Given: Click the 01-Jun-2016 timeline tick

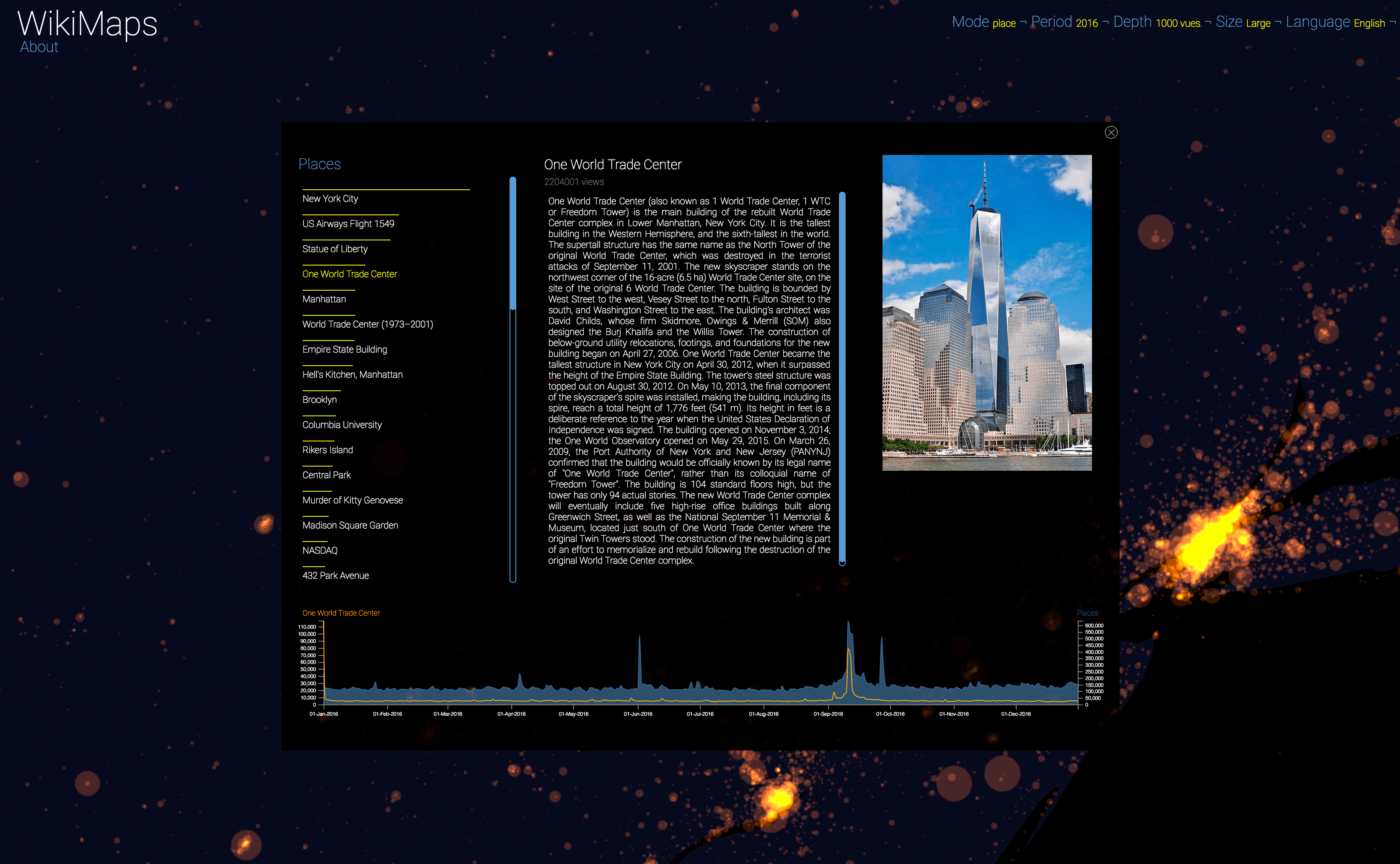Looking at the screenshot, I should (x=637, y=714).
